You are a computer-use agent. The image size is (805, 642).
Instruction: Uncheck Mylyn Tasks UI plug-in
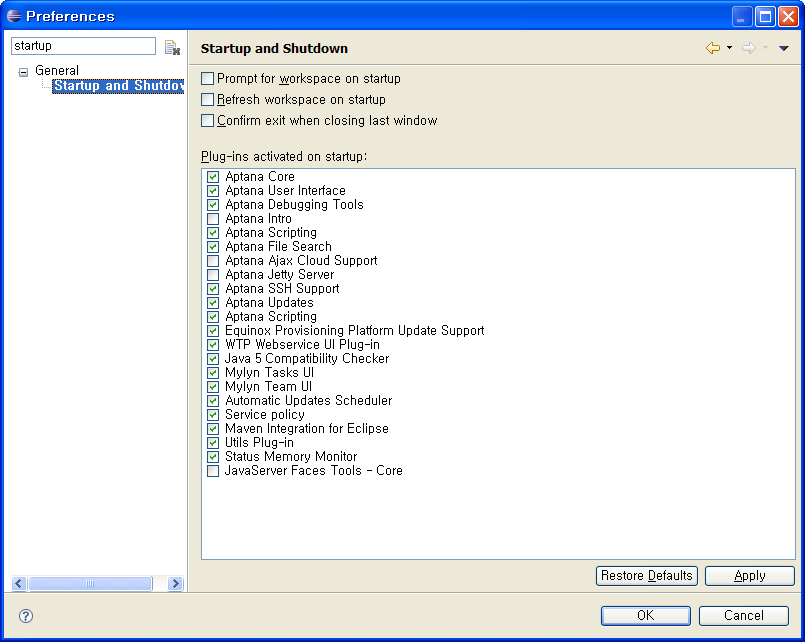[x=213, y=373]
